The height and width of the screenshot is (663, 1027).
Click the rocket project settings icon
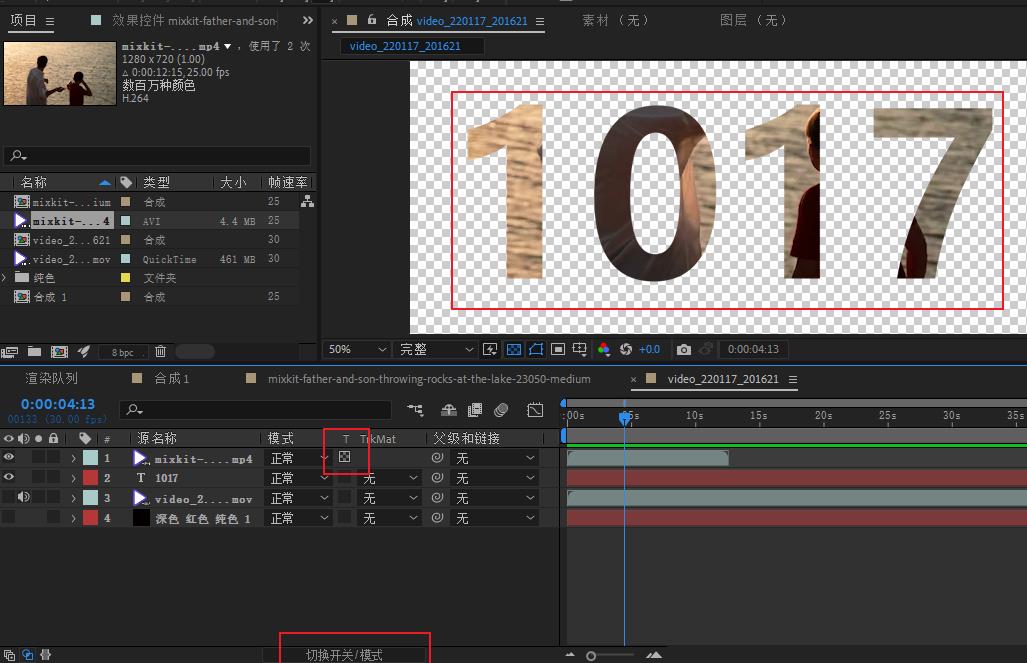pyautogui.click(x=84, y=352)
